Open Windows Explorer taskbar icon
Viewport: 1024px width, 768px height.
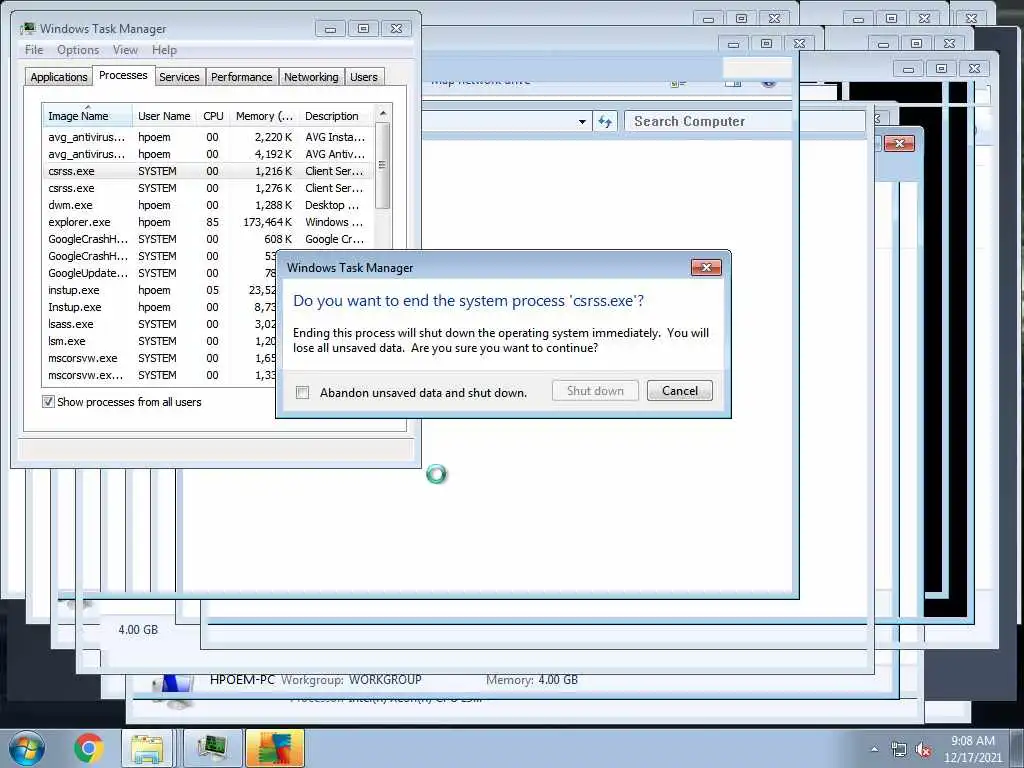click(x=148, y=748)
